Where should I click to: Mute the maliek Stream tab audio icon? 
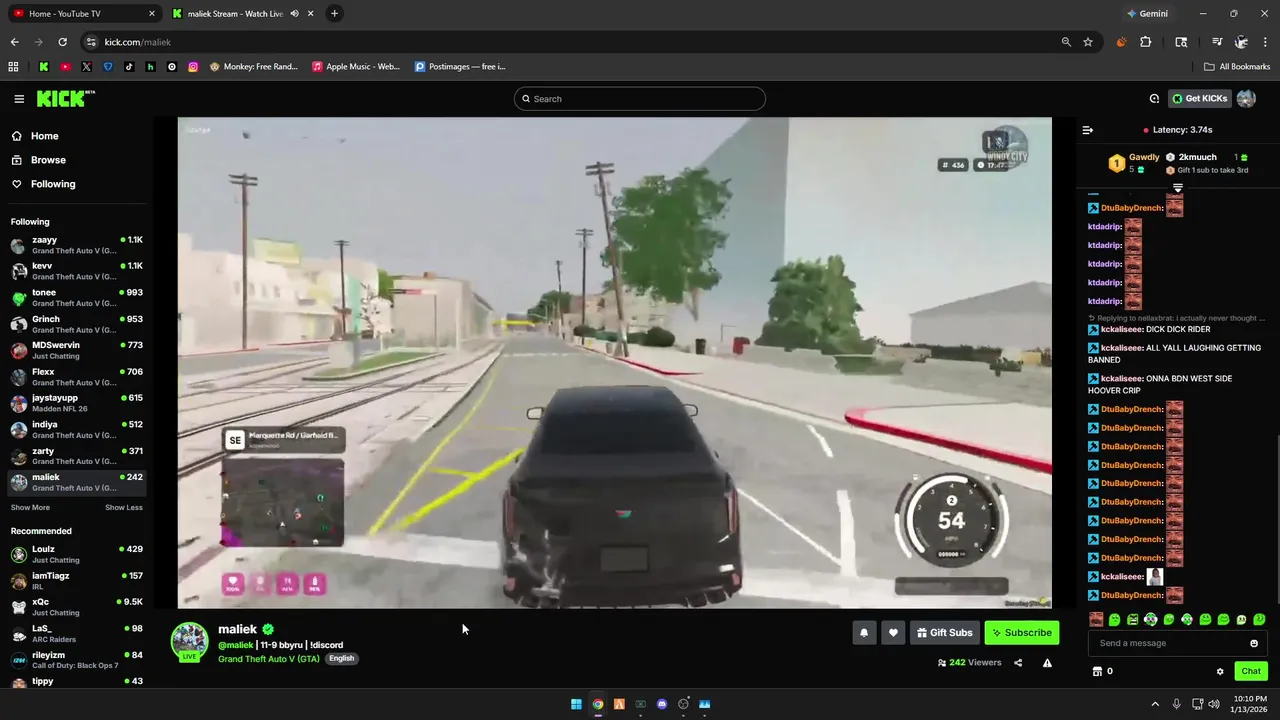295,14
